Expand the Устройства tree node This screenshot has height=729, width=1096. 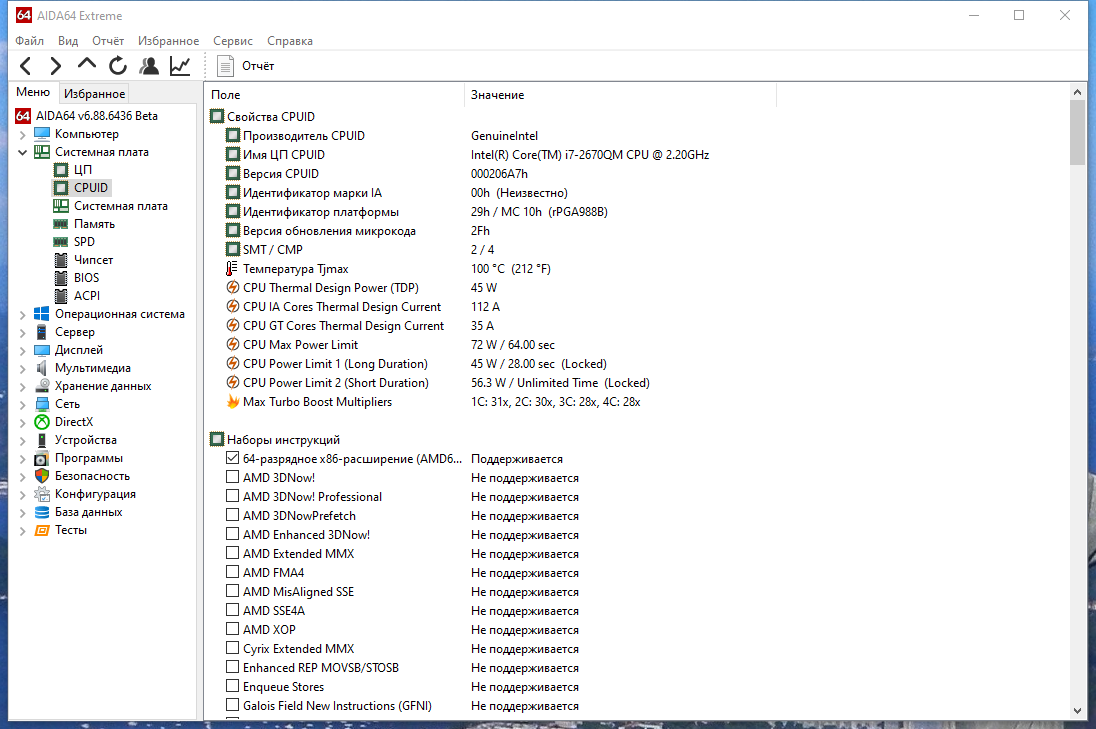[x=22, y=440]
